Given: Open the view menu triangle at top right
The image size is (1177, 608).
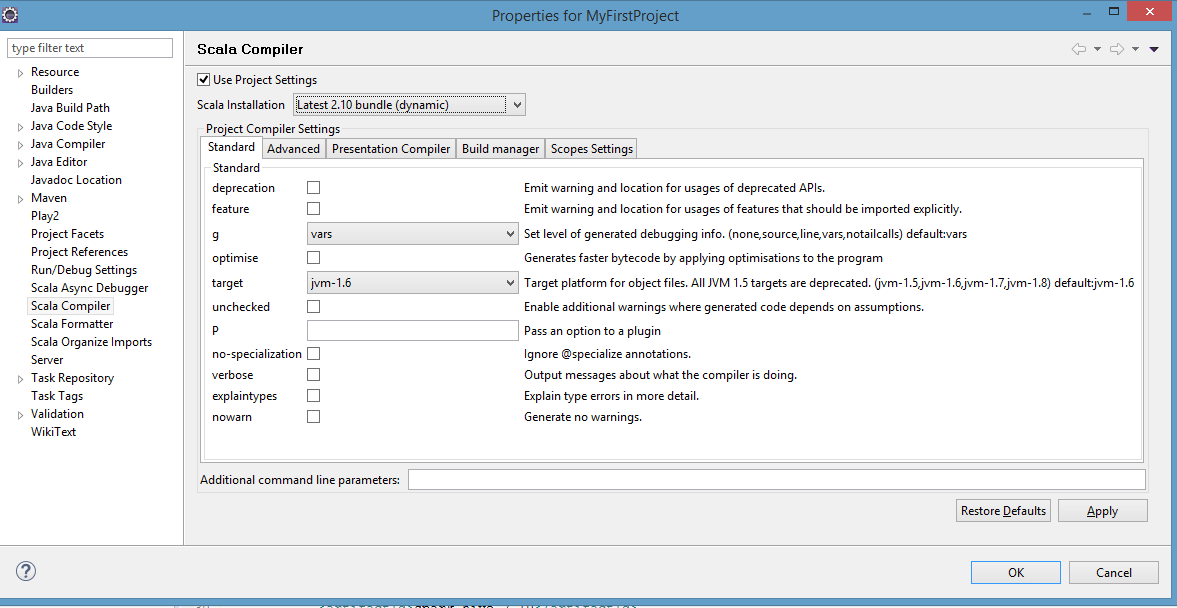Looking at the screenshot, I should 1155,49.
